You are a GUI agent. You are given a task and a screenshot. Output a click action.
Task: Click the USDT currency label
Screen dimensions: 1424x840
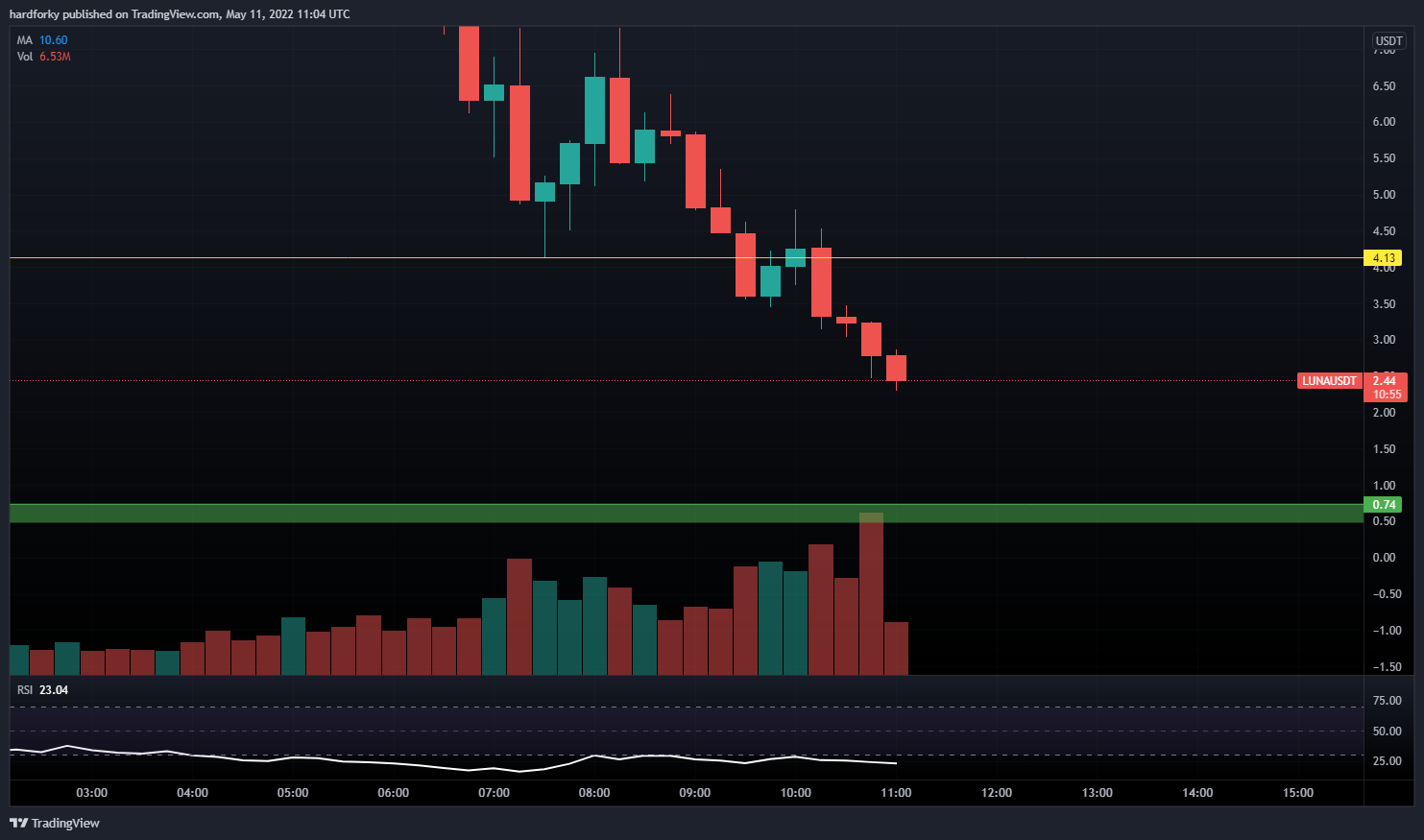[x=1388, y=40]
